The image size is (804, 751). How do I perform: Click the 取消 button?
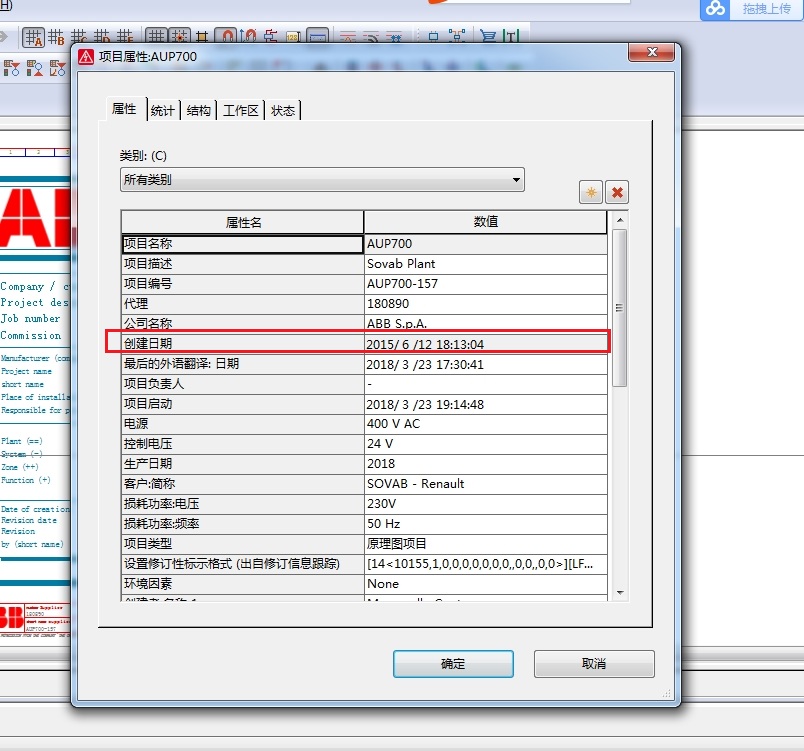point(593,663)
